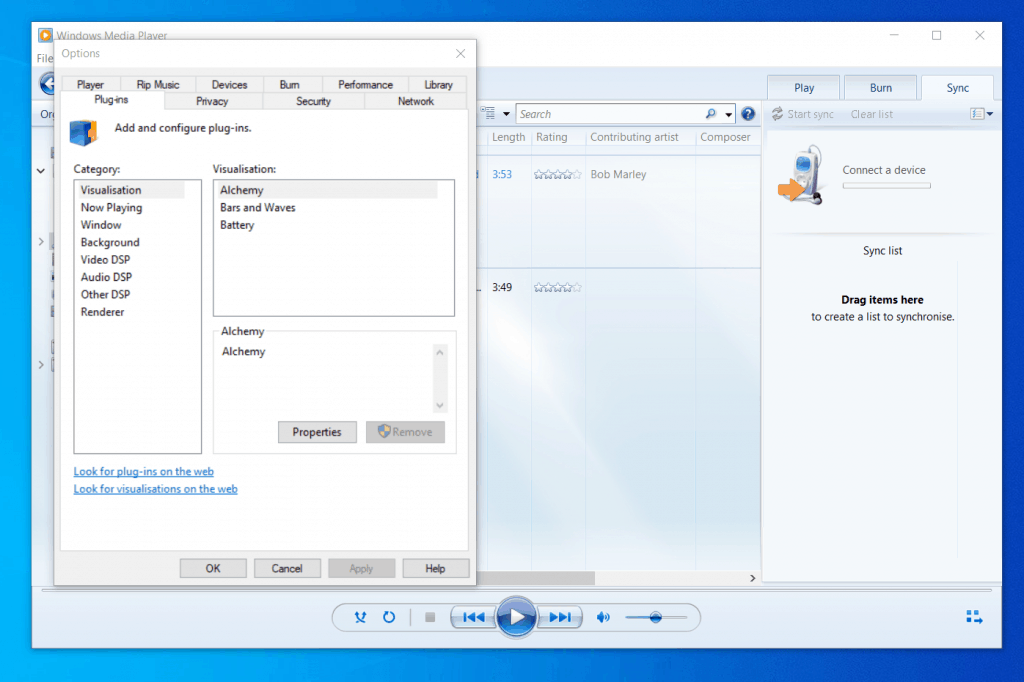Select the Bob Marley artist cell

618,174
